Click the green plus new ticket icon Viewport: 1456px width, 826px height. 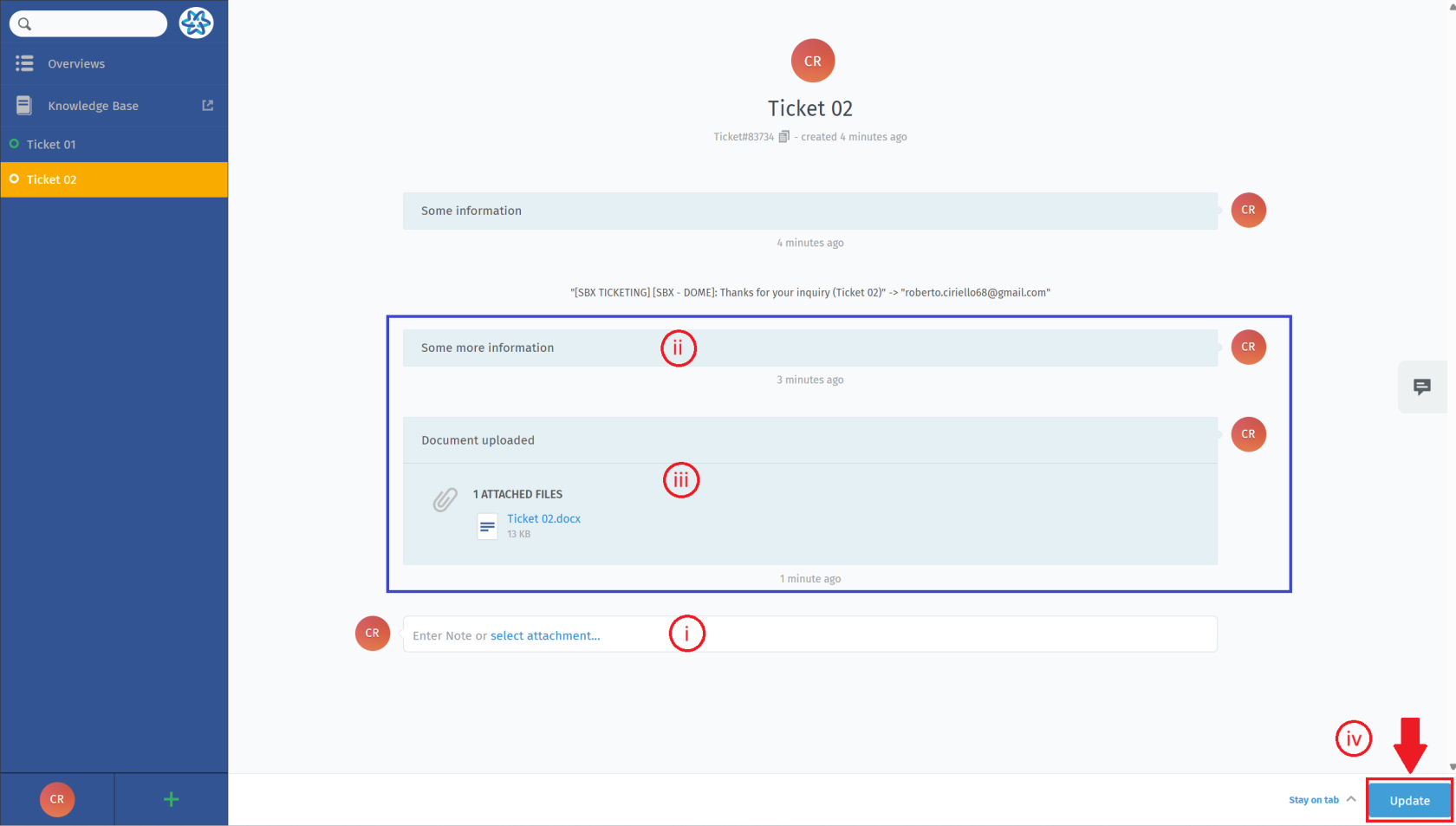(x=171, y=799)
